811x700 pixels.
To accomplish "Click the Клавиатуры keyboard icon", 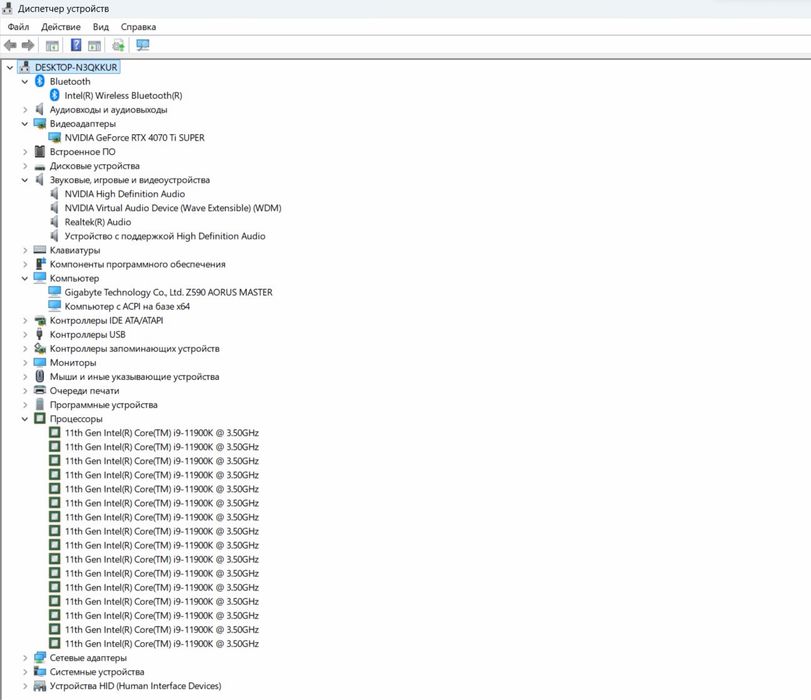I will [x=40, y=250].
